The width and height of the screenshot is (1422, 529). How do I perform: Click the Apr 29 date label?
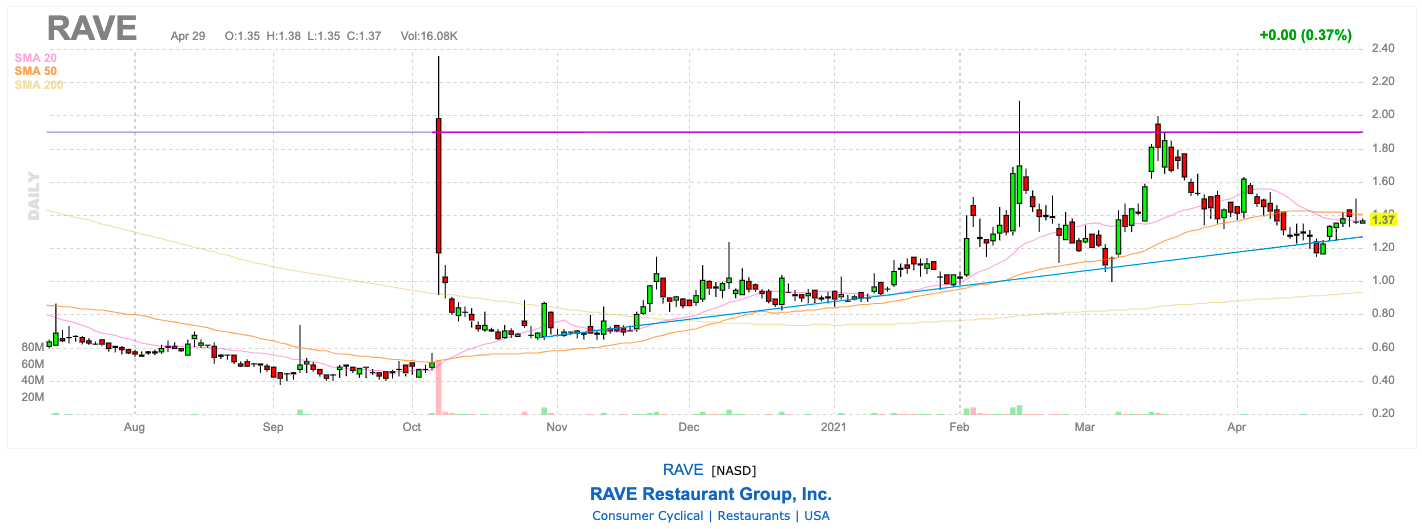point(187,36)
